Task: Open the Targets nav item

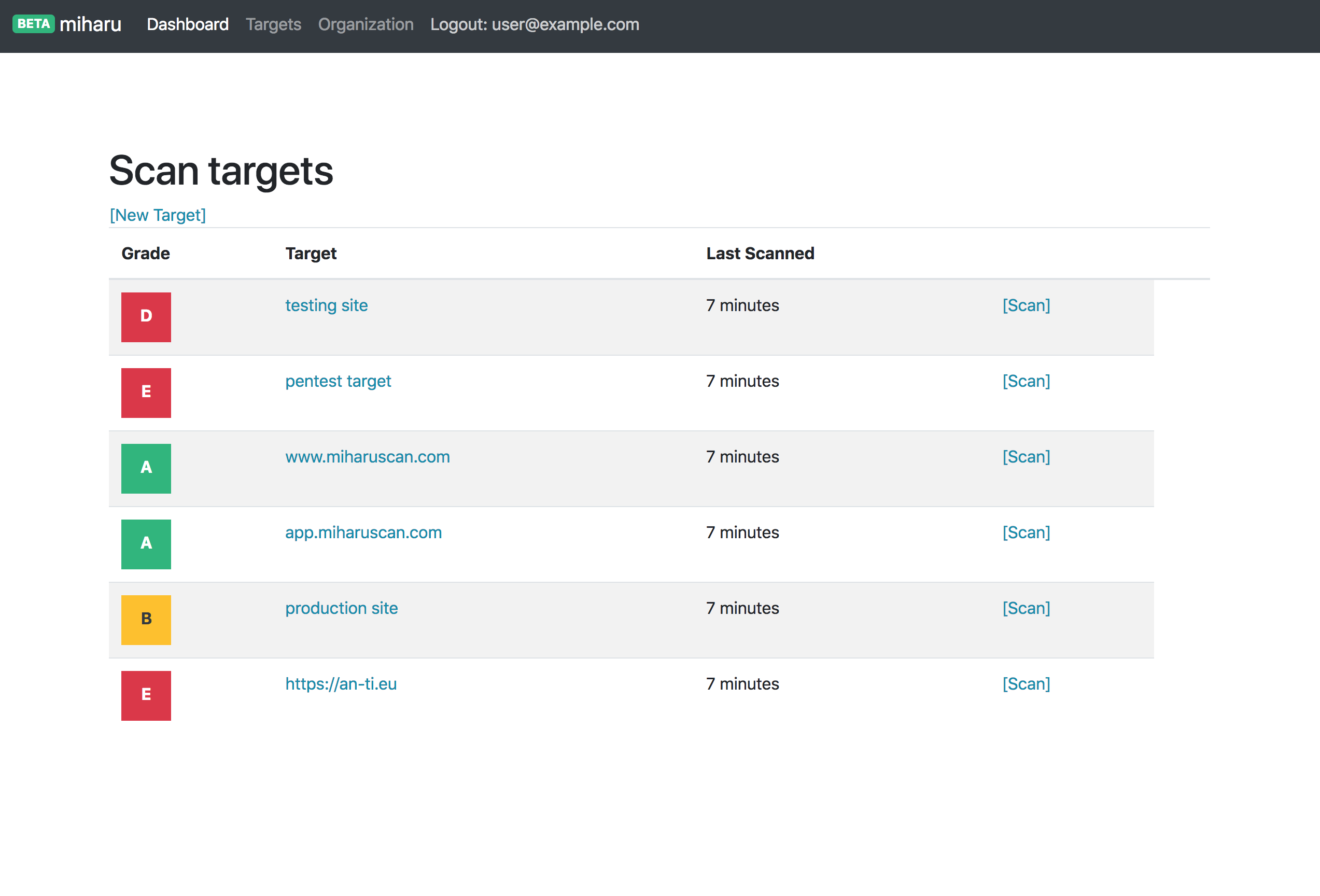Action: (x=273, y=24)
